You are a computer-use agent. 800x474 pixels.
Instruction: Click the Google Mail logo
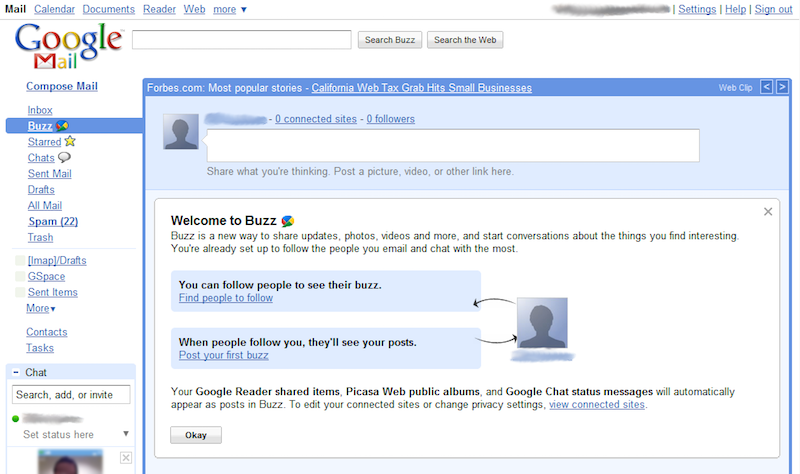(68, 45)
